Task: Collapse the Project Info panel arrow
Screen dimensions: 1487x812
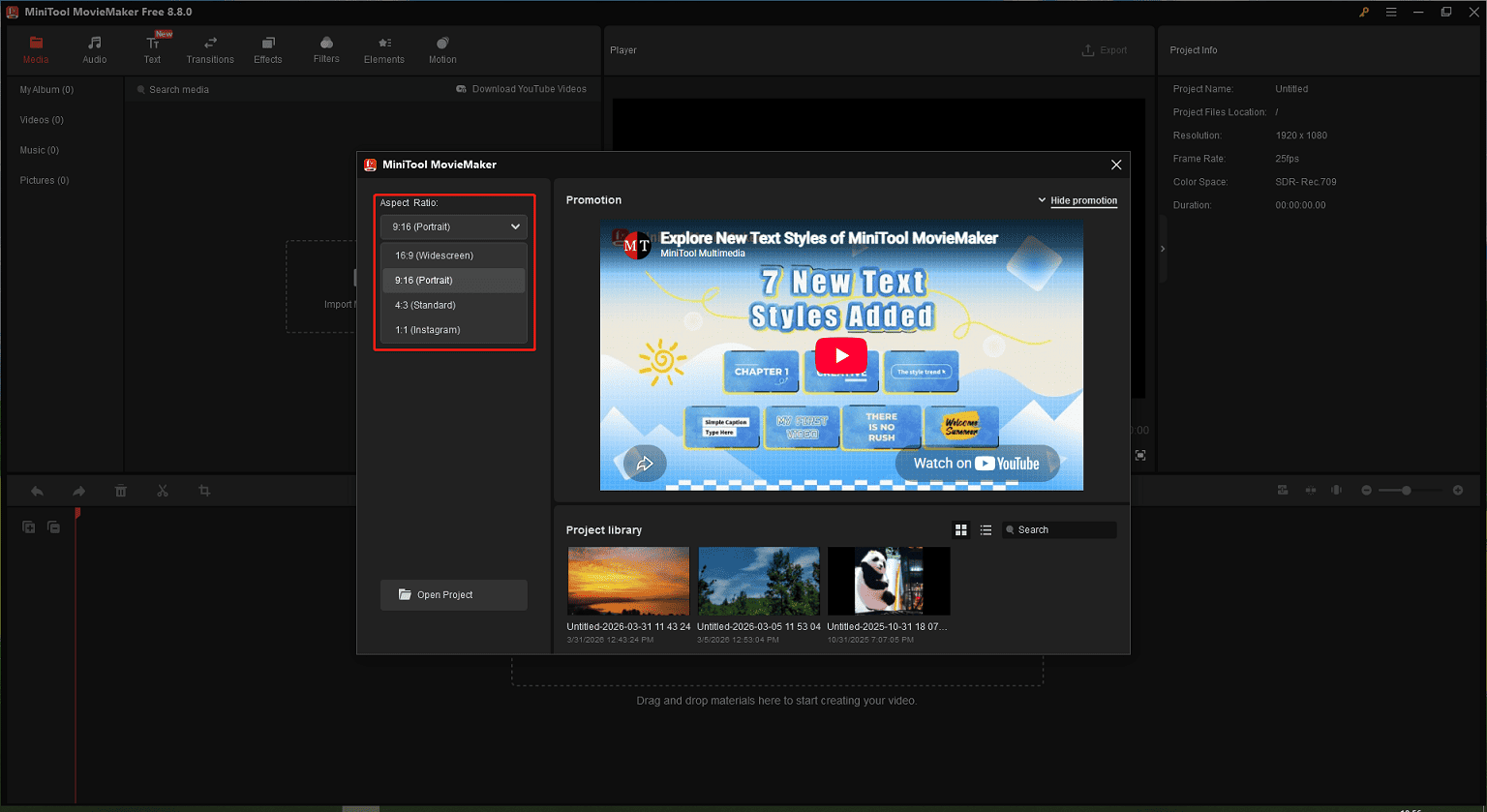Action: [1163, 249]
